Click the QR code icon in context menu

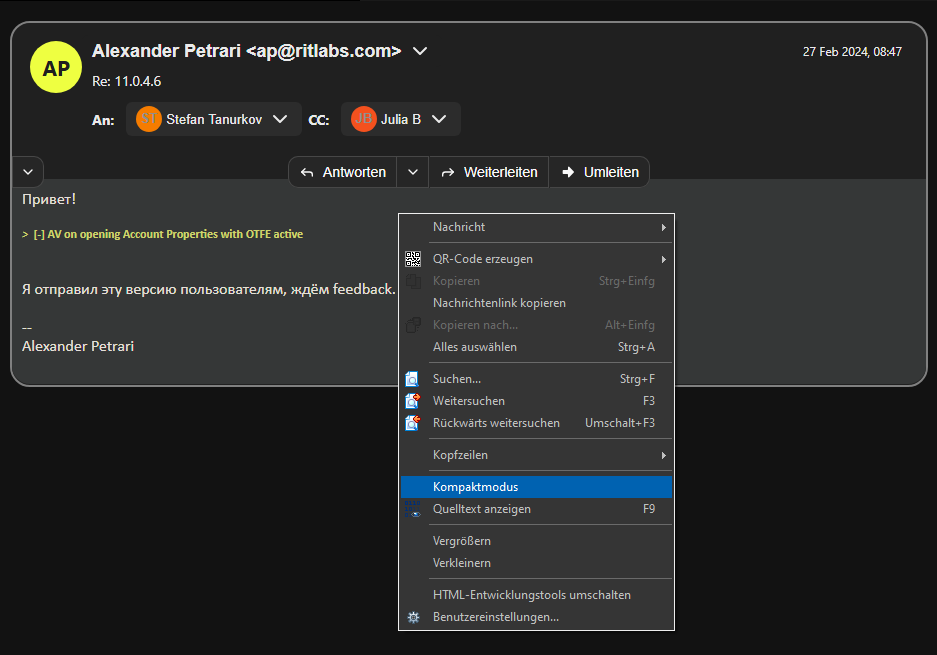413,259
